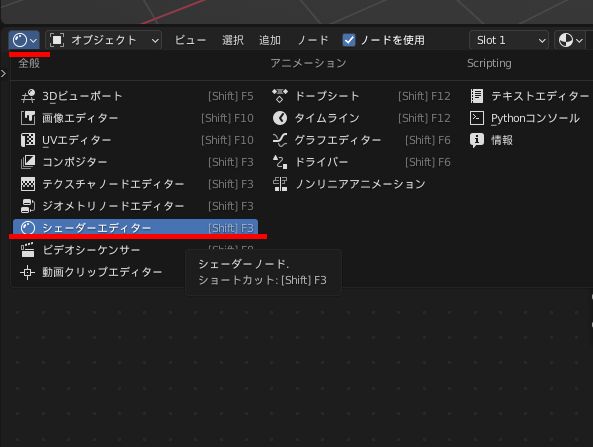Expand the オブジェクト shader type dropdown

pyautogui.click(x=104, y=40)
